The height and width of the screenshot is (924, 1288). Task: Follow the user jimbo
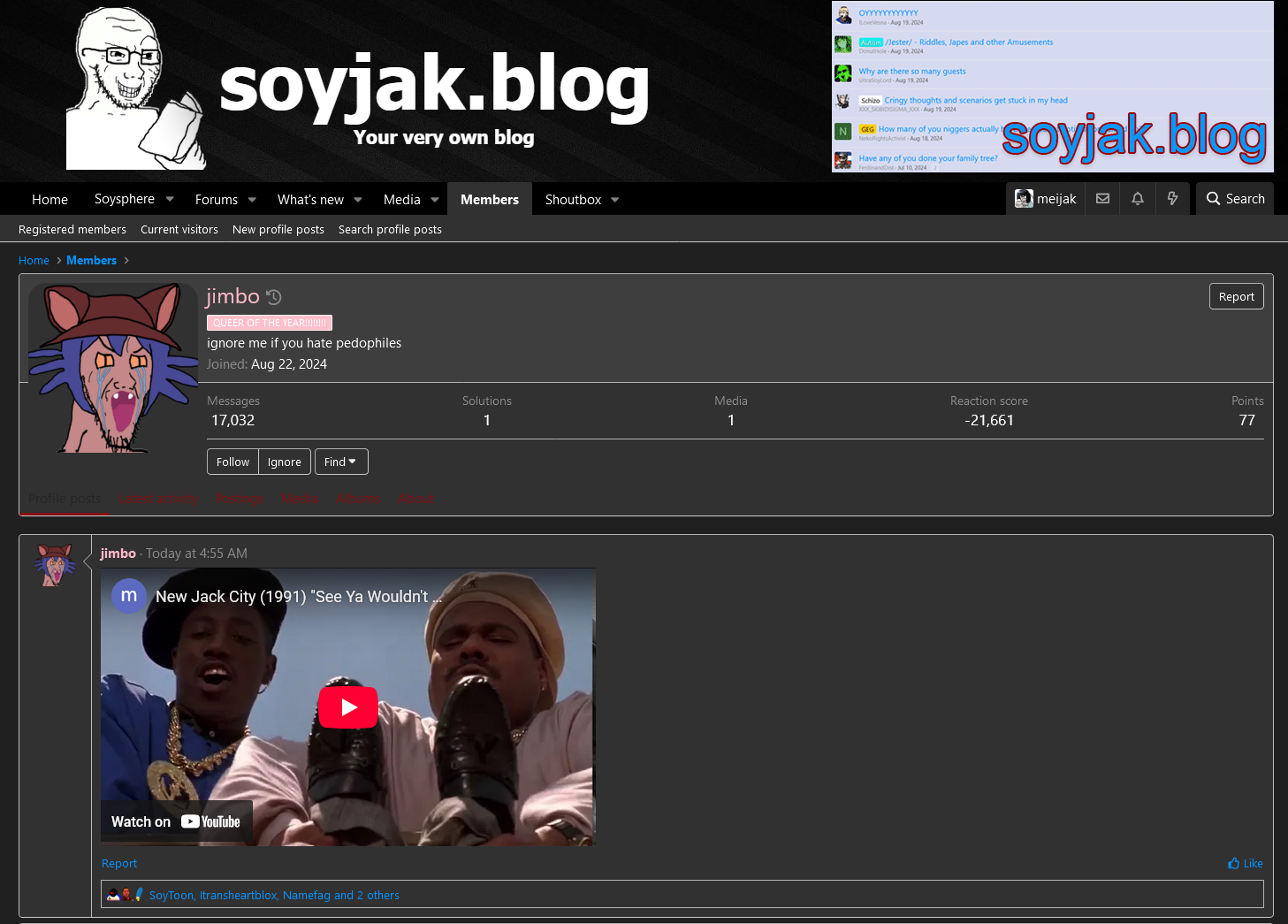pos(232,462)
